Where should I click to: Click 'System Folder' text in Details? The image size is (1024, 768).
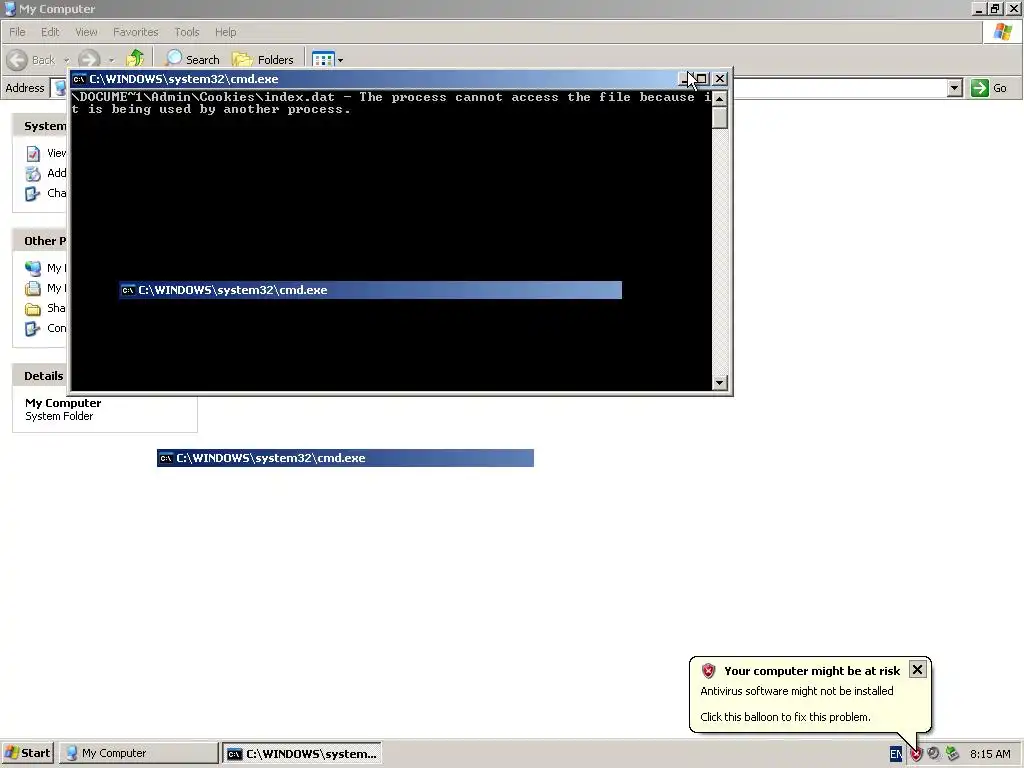[x=59, y=416]
